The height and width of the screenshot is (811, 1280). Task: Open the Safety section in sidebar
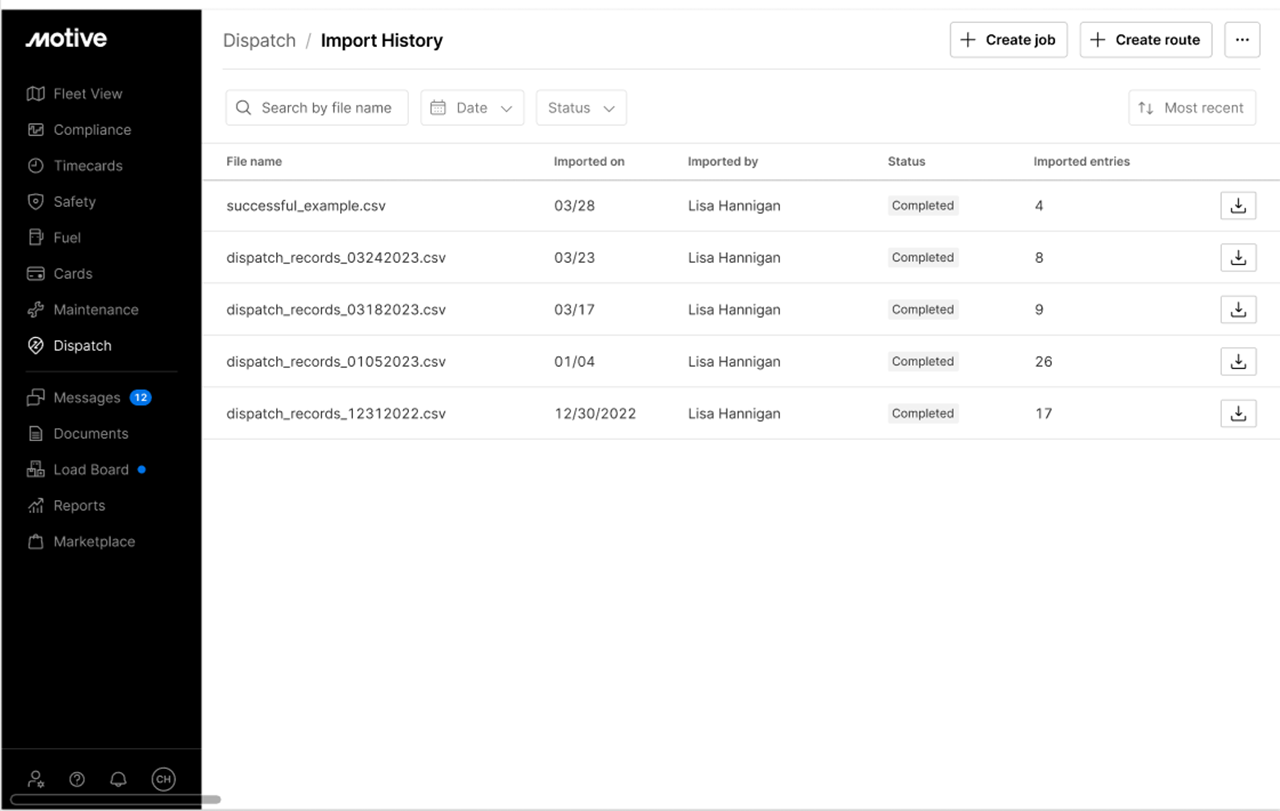(74, 202)
